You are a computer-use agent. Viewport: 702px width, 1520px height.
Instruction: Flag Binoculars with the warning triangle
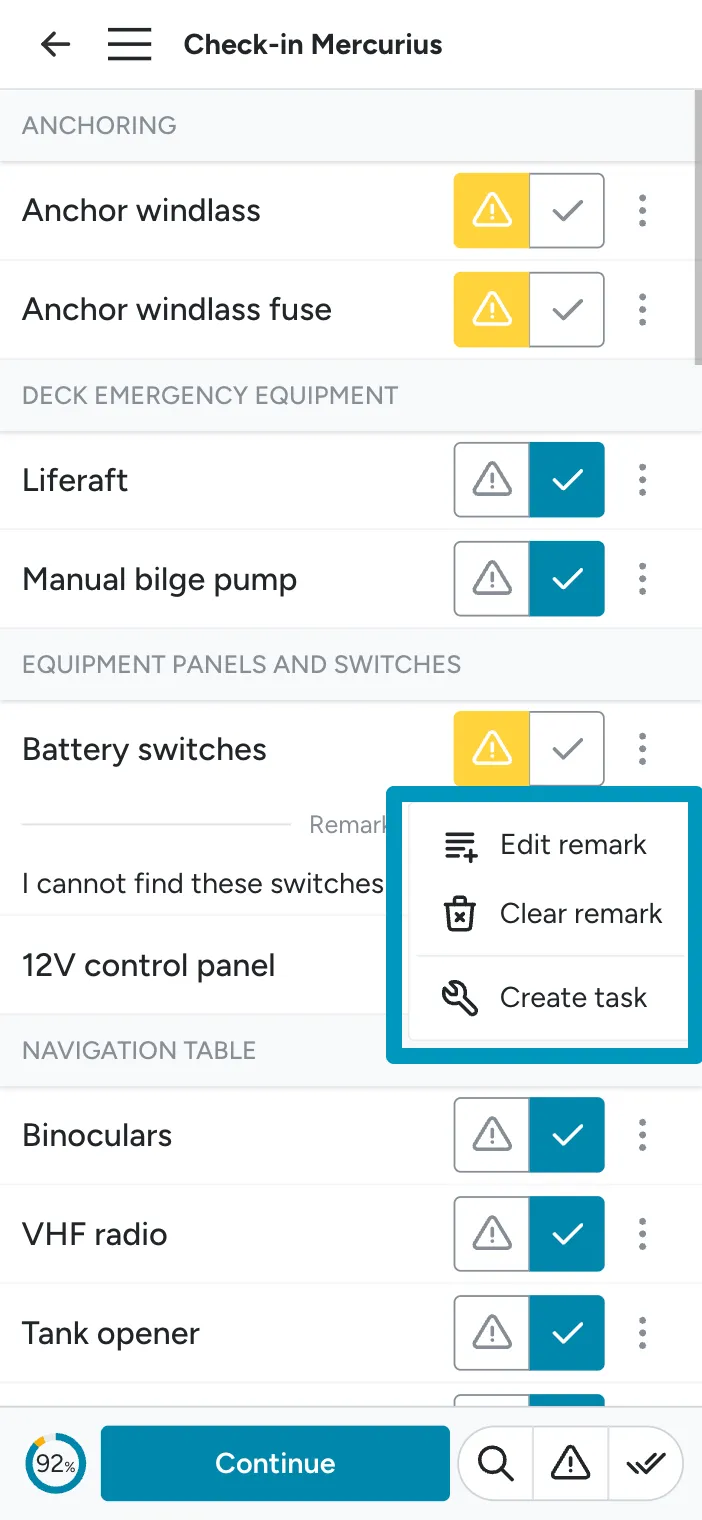(x=492, y=1135)
